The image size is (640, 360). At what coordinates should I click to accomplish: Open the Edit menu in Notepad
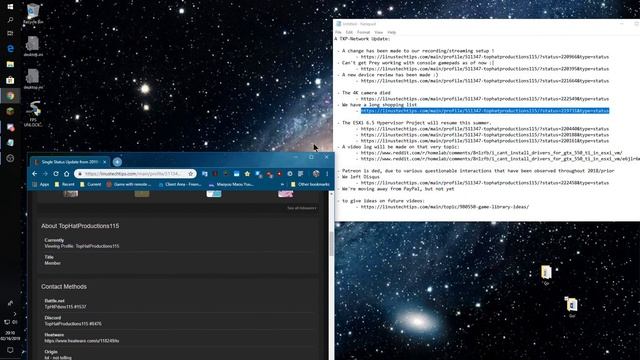tap(349, 32)
